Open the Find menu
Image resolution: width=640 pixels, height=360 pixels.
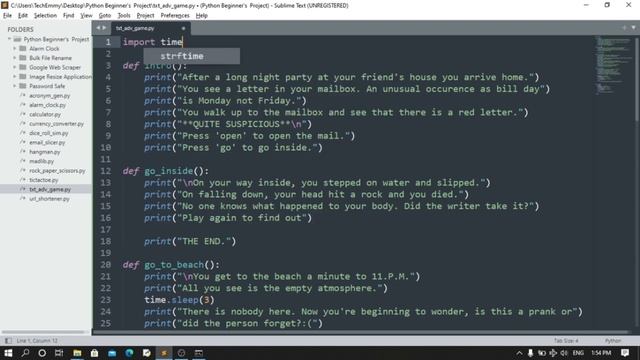pyautogui.click(x=69, y=16)
